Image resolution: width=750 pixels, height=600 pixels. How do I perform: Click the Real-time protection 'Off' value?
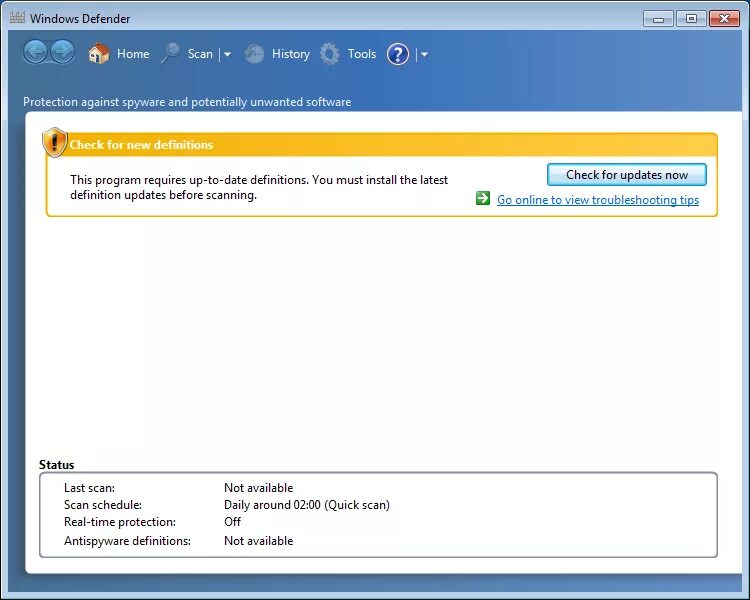pos(232,522)
